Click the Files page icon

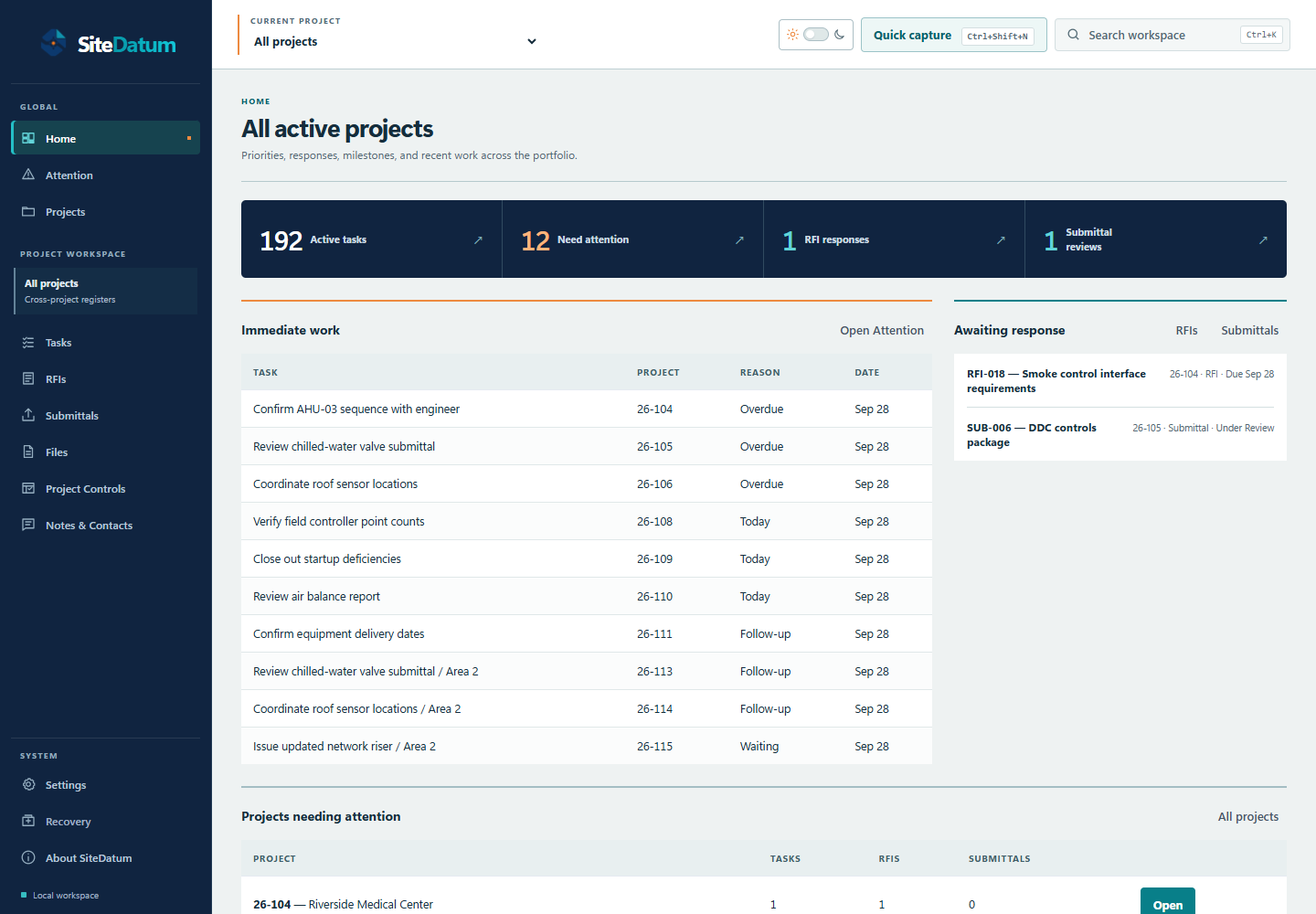28,452
